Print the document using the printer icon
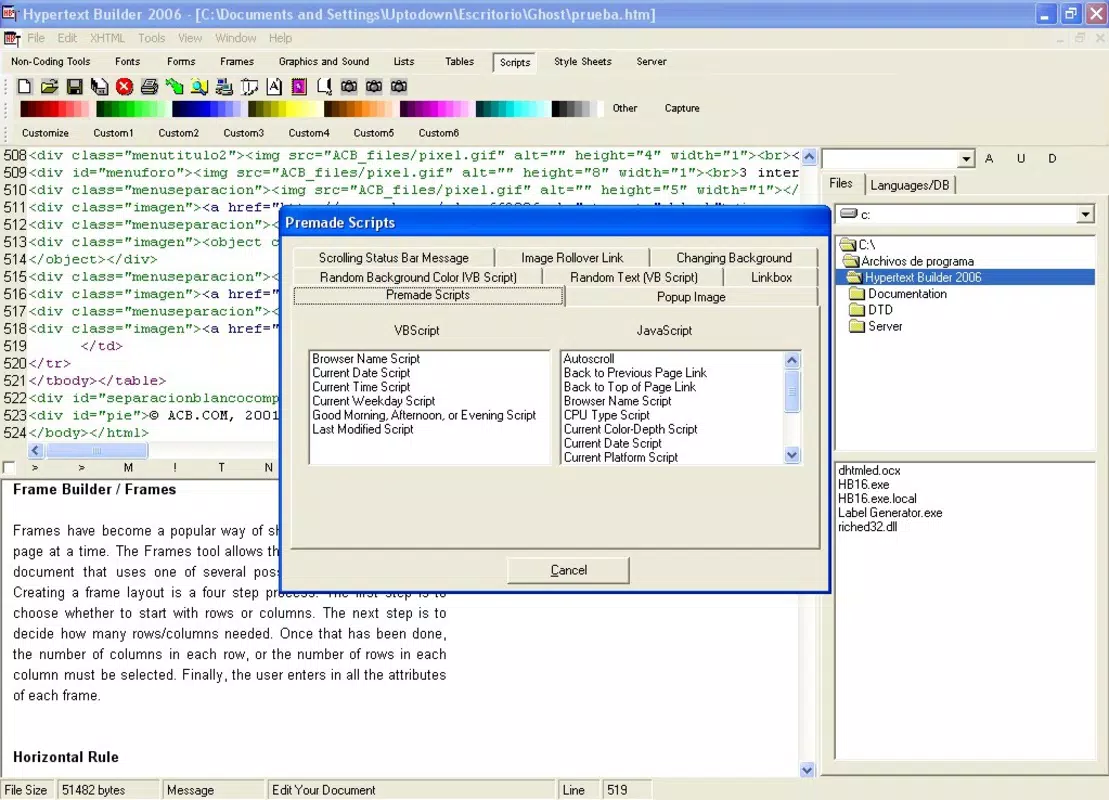 tap(149, 86)
